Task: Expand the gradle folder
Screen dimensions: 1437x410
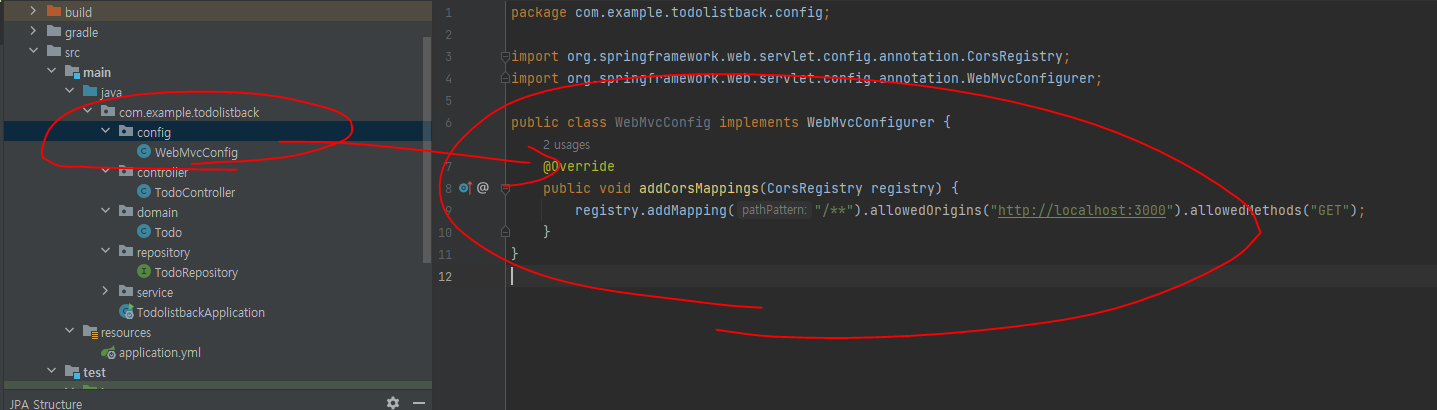Action: 33,32
